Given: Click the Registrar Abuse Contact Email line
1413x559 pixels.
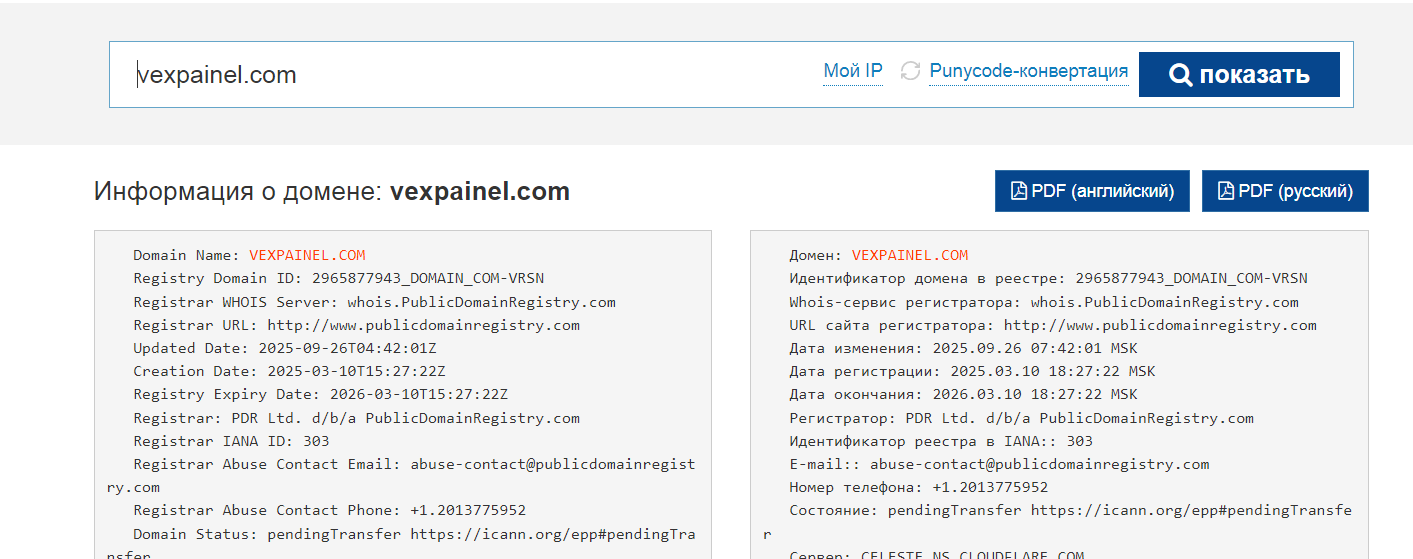Looking at the screenshot, I should click(x=401, y=476).
